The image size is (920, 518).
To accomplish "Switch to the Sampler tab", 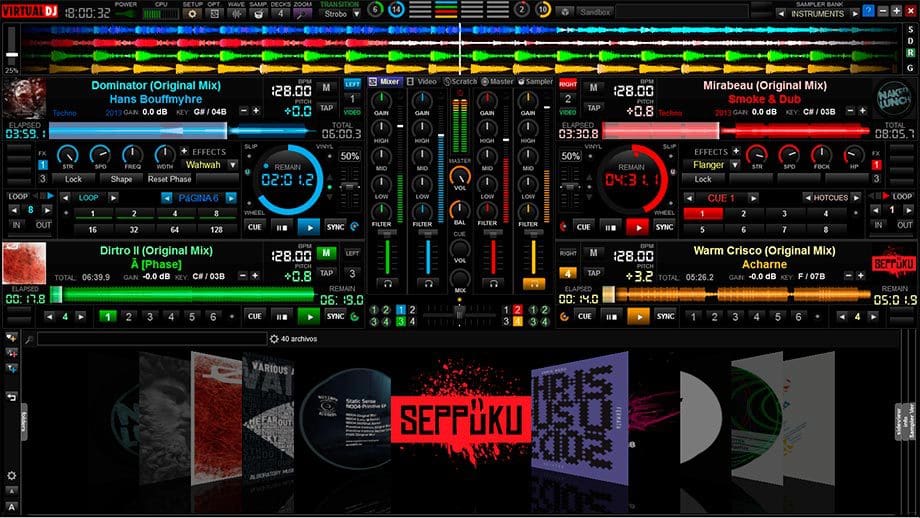I will click(535, 82).
